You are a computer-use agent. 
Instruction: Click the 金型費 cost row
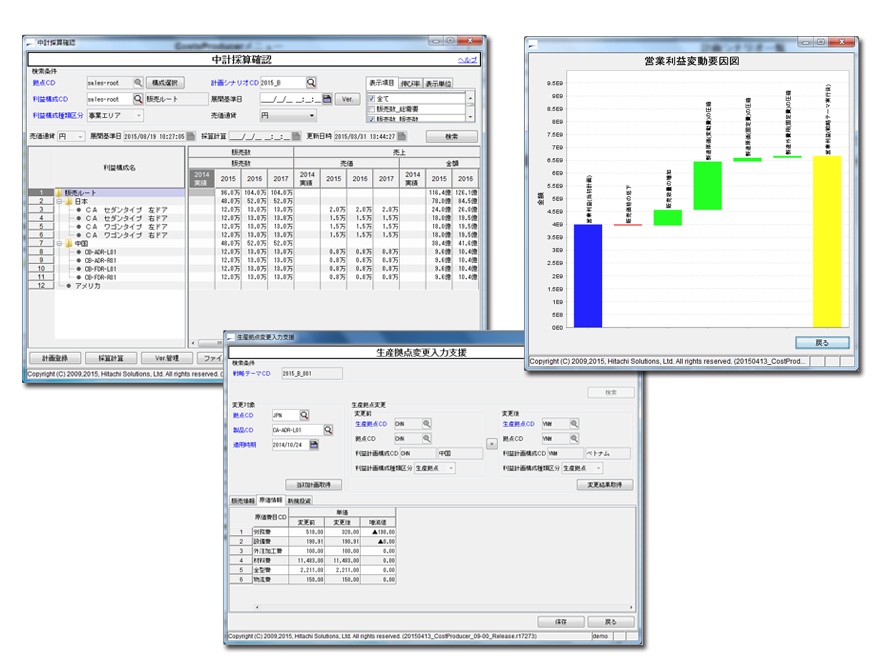tap(313, 570)
